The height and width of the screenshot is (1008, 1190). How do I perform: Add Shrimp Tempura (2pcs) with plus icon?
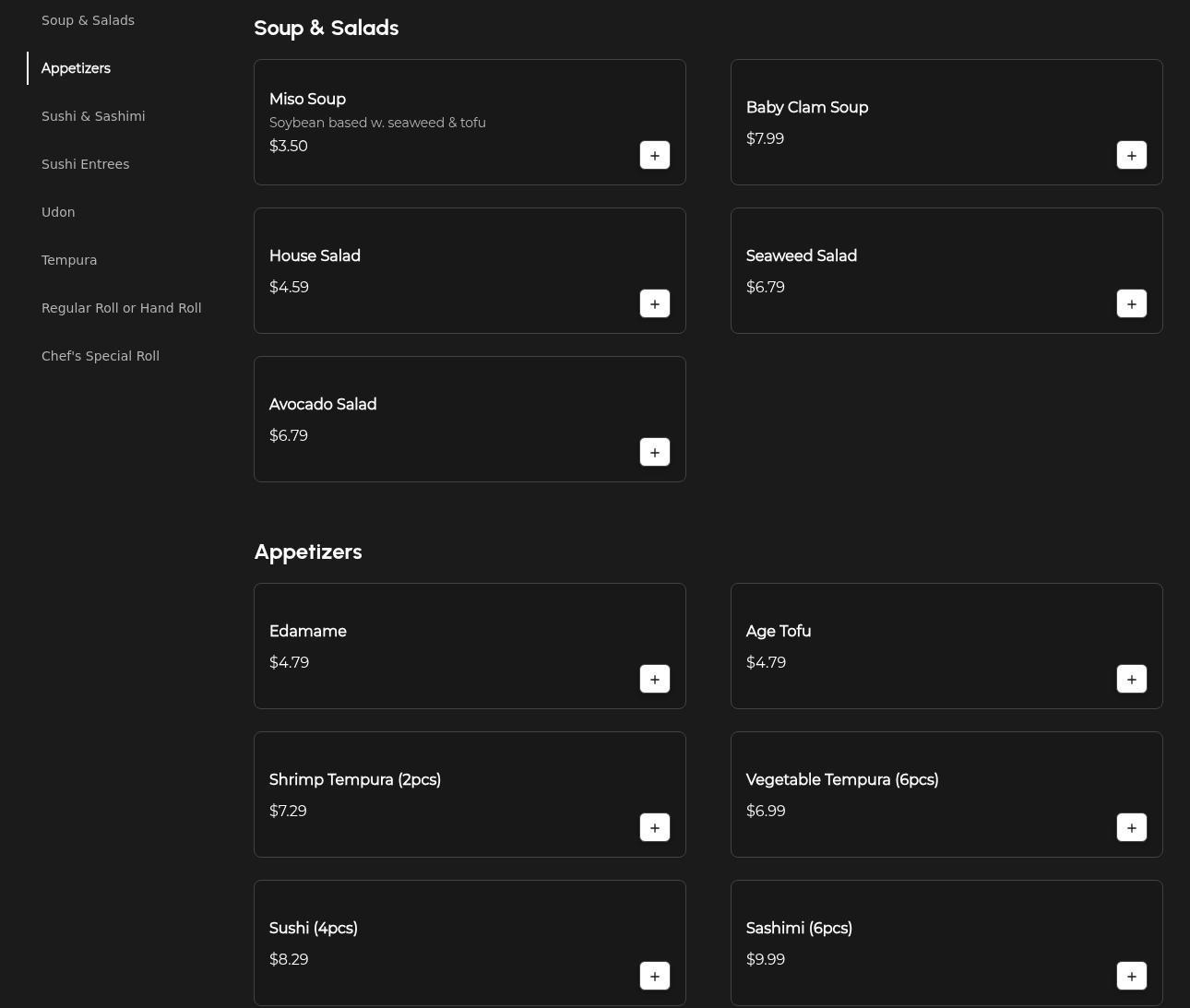[655, 827]
